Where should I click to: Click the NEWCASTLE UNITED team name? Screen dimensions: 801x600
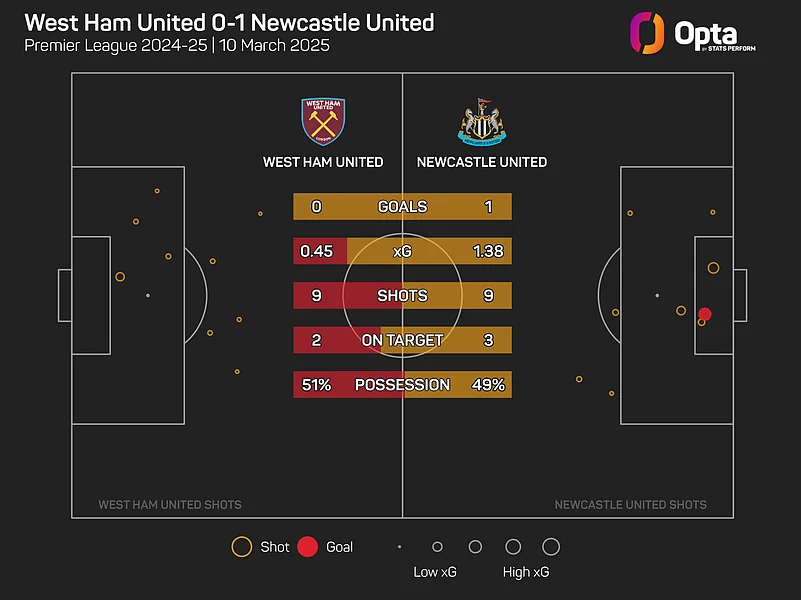pos(482,162)
